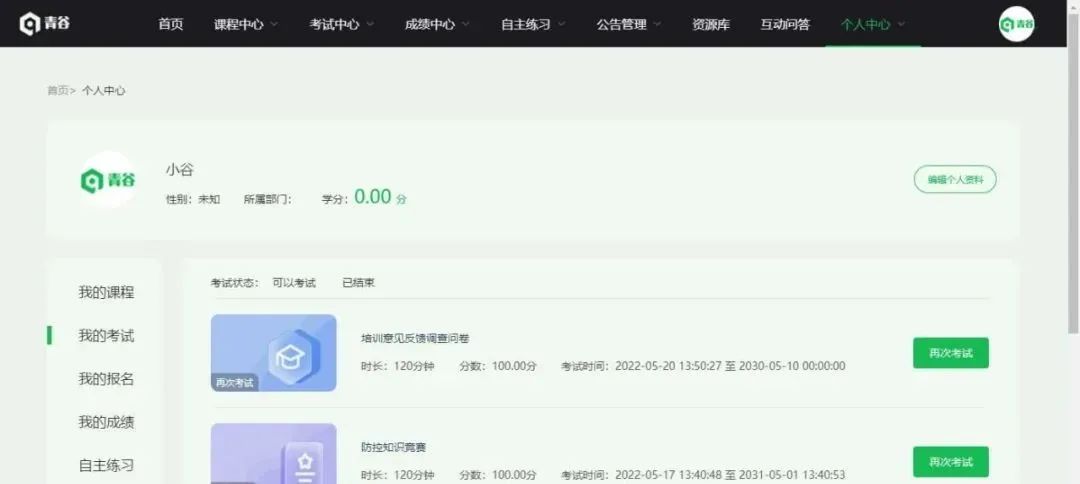Click 编辑个人资料 button
The width and height of the screenshot is (1080, 484).
(955, 180)
